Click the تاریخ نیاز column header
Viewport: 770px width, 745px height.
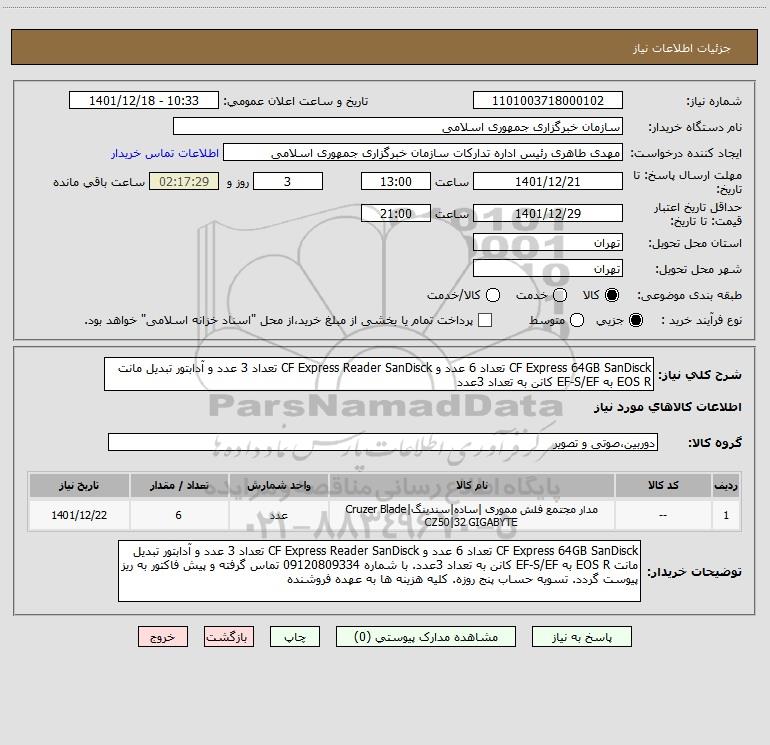point(79,486)
